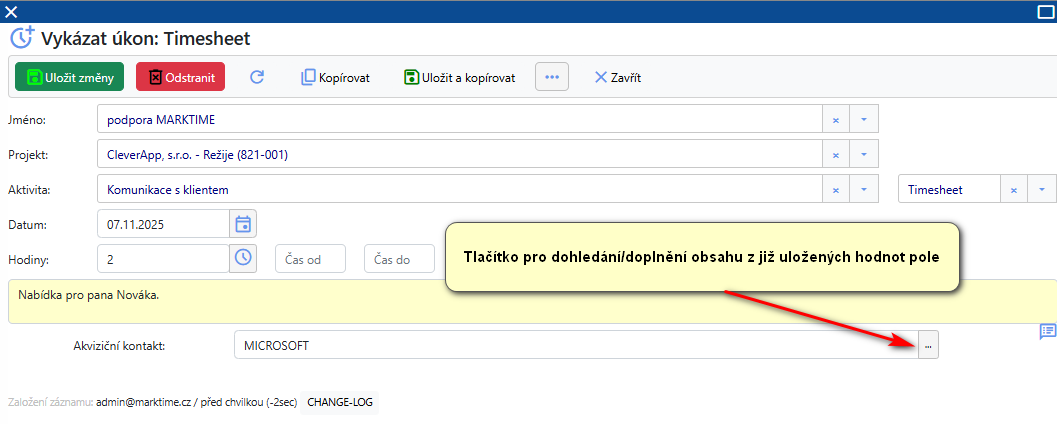
Task: Expand the Aktivita dropdown
Action: point(864,189)
